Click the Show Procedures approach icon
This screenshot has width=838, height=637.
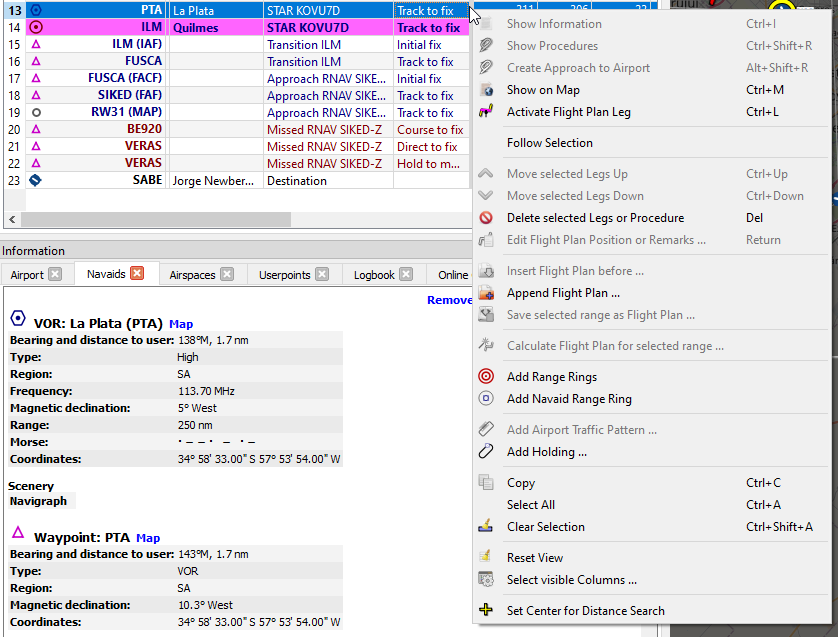(x=487, y=45)
